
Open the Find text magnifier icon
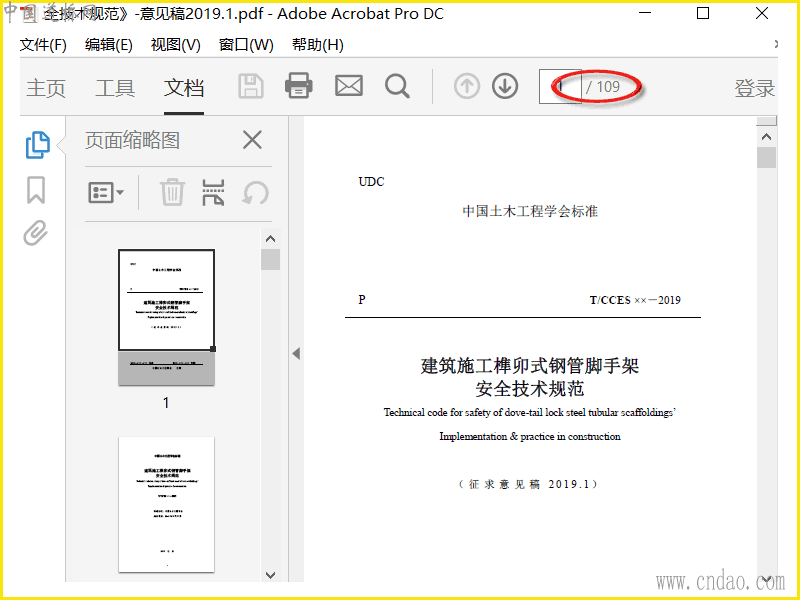397,86
